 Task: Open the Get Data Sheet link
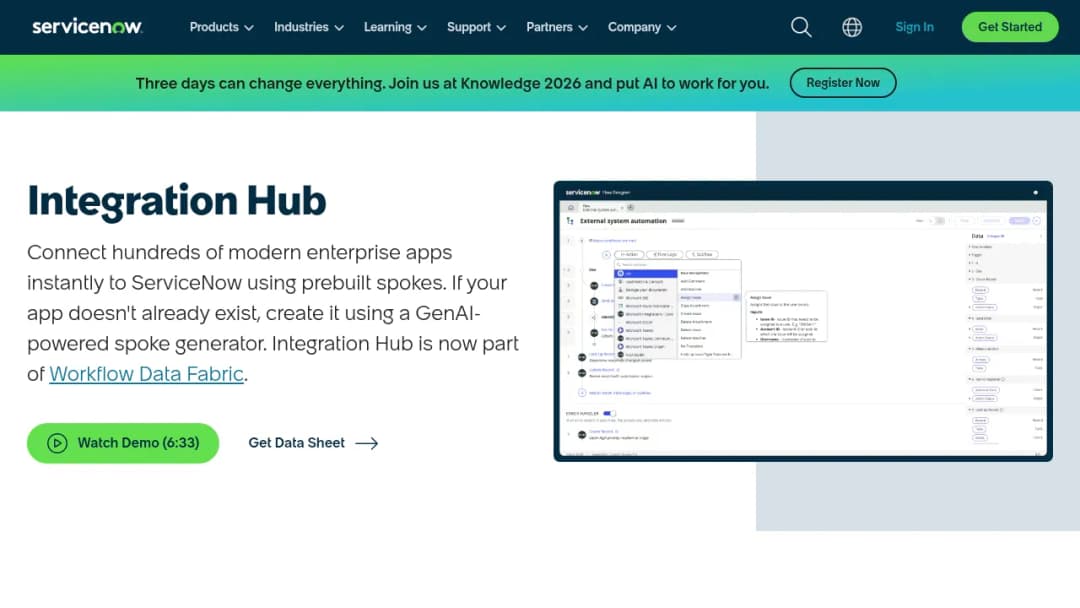[x=313, y=443]
